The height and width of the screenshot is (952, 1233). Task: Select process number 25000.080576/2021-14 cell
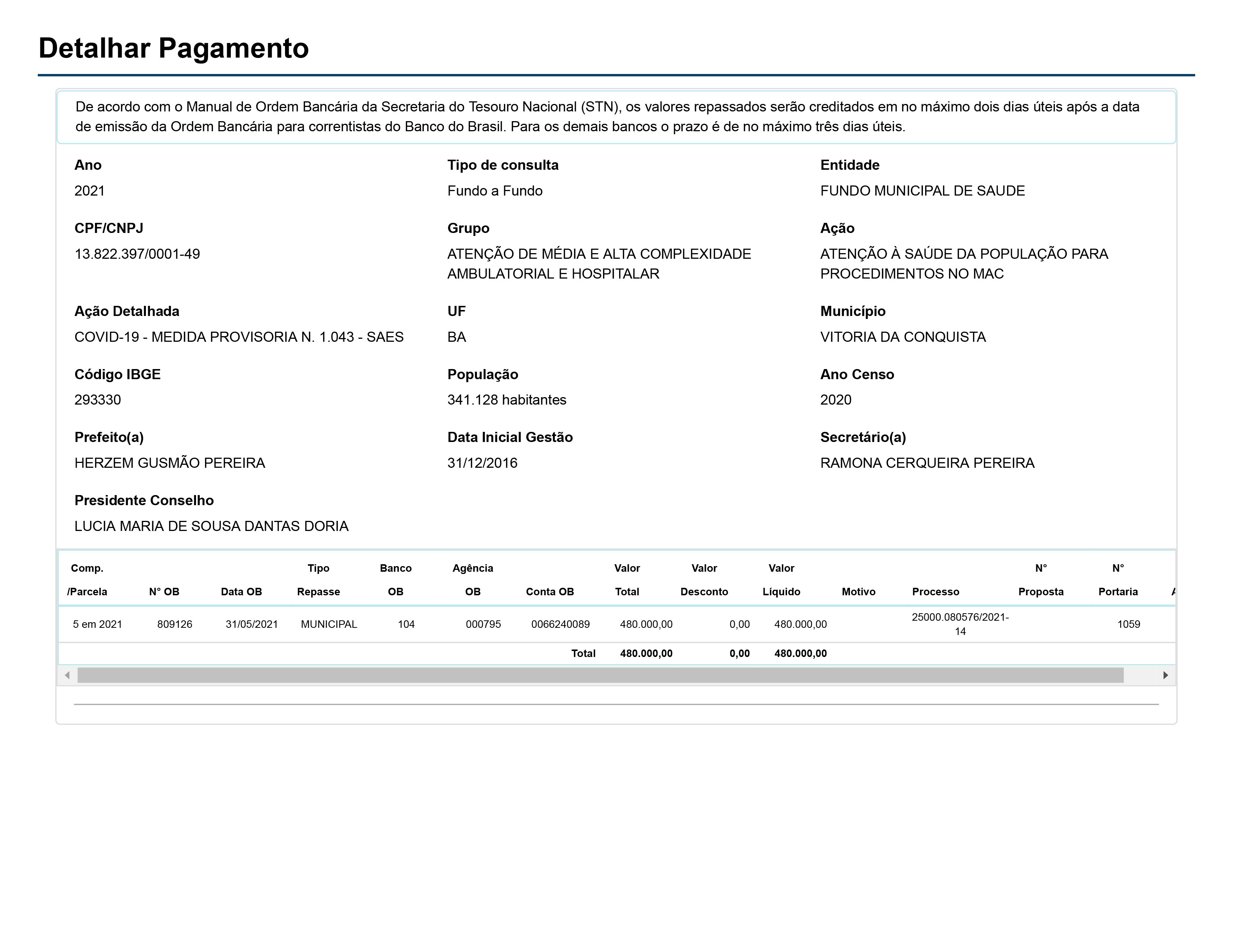960,624
